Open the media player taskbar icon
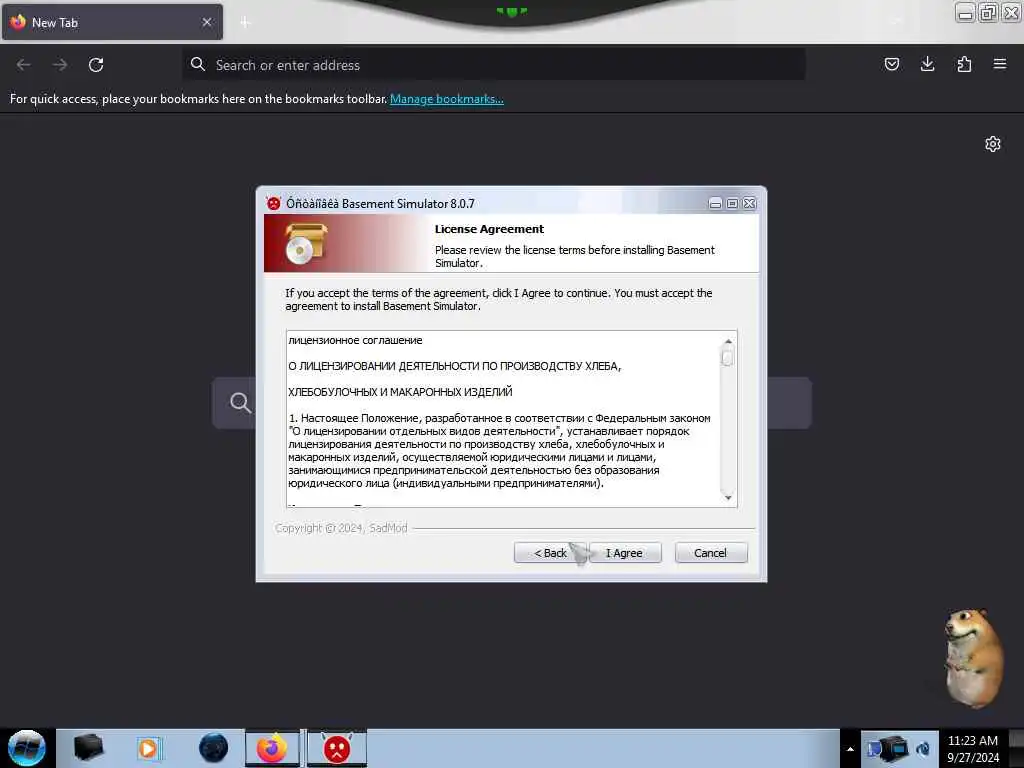The width and height of the screenshot is (1024, 768). [148, 748]
